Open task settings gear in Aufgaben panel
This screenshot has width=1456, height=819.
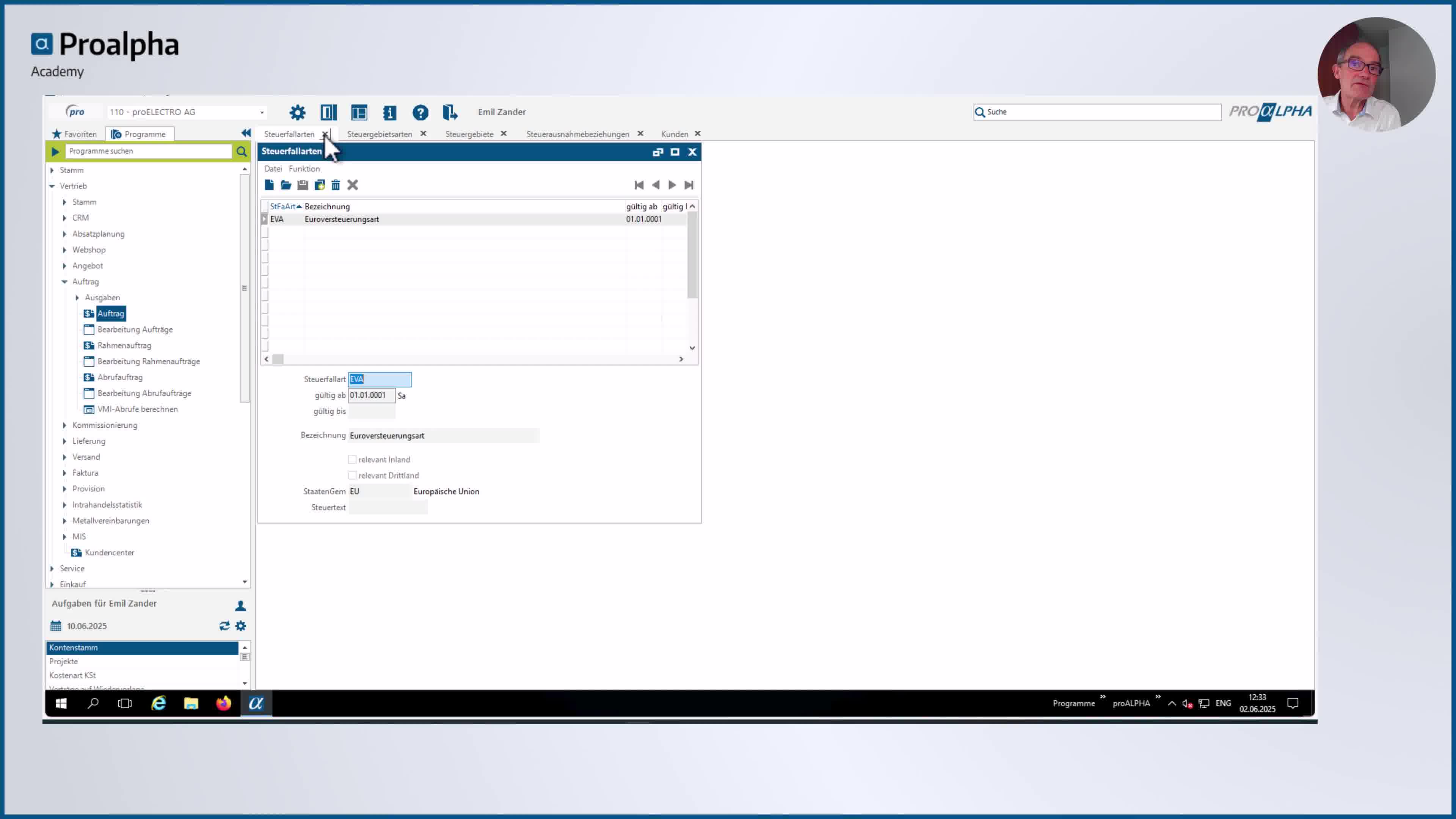tap(241, 626)
